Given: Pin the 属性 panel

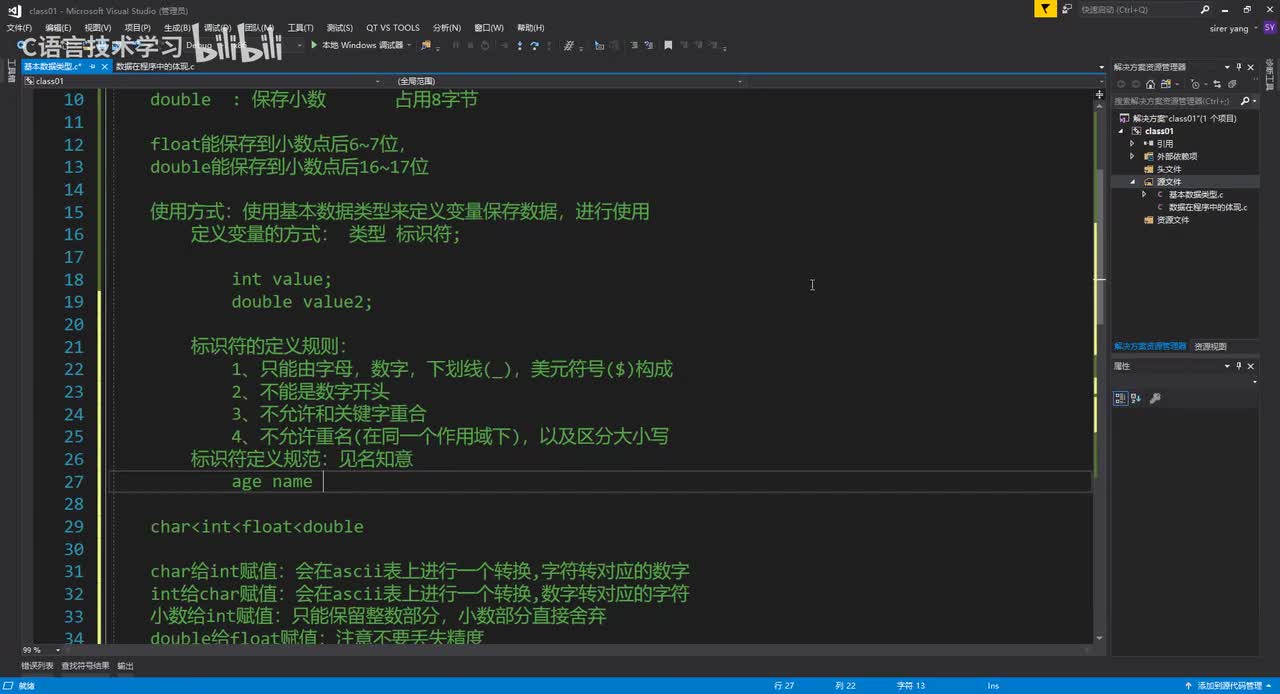Looking at the screenshot, I should tap(1239, 366).
